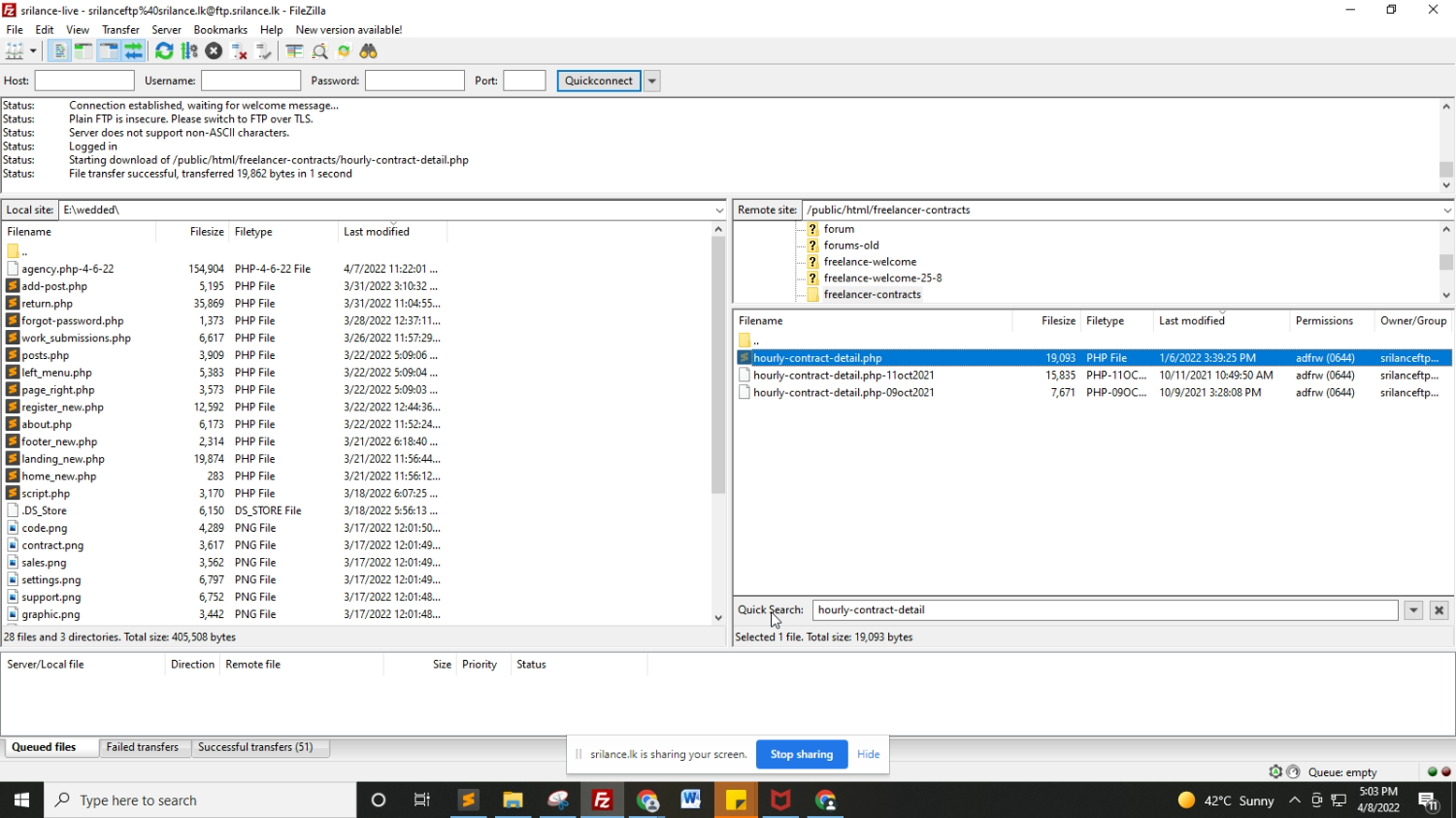
Task: Expand the Local site path dropdown
Action: coord(719,211)
